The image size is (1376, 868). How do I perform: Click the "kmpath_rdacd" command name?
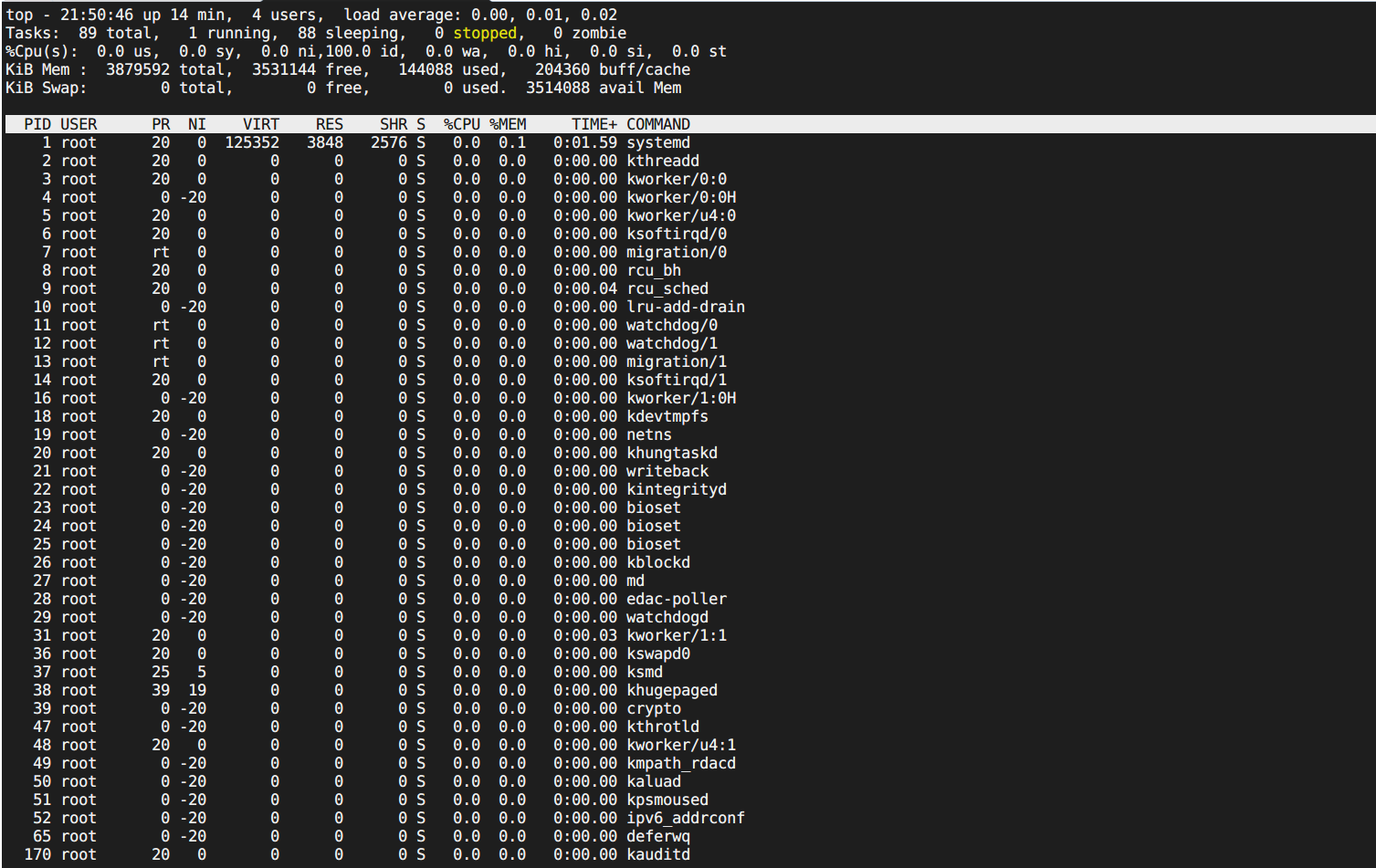tap(681, 763)
